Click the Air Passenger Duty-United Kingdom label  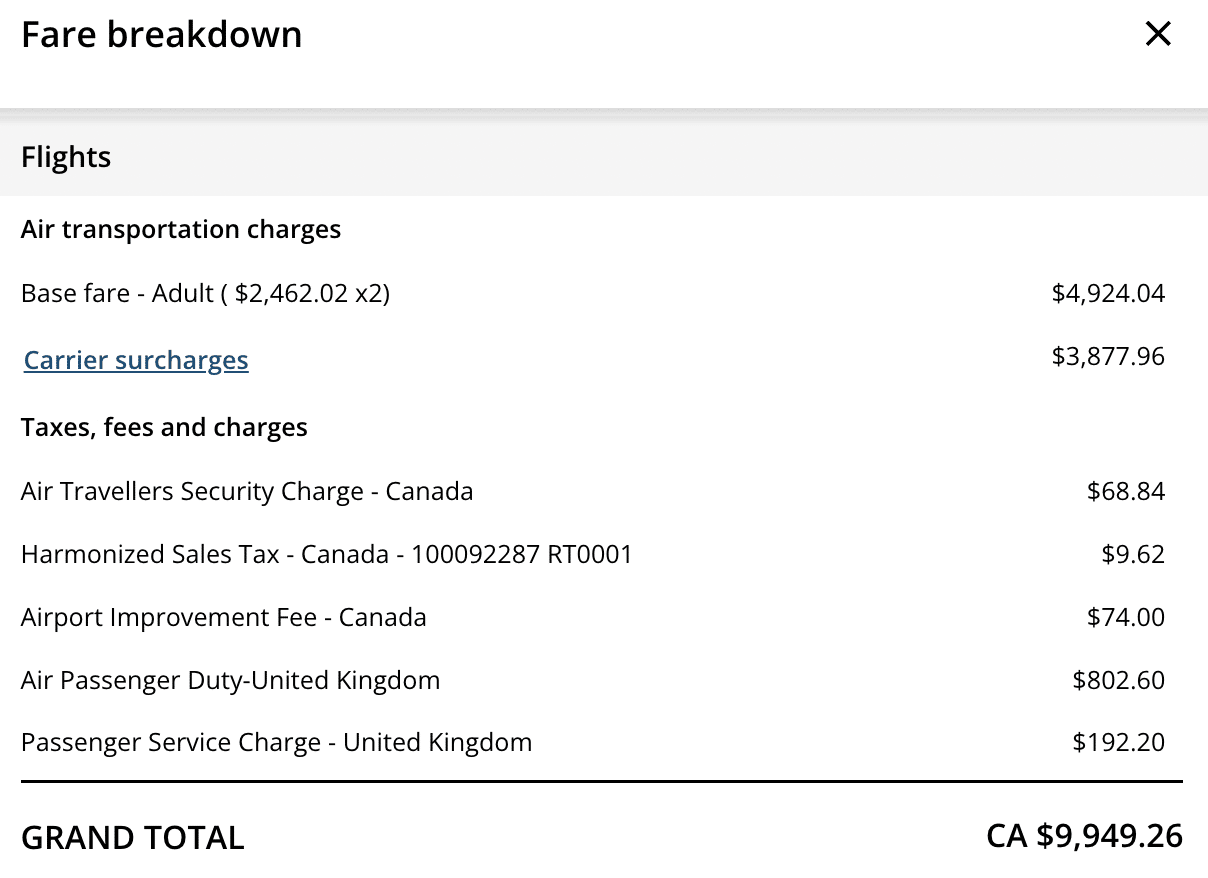point(230,680)
